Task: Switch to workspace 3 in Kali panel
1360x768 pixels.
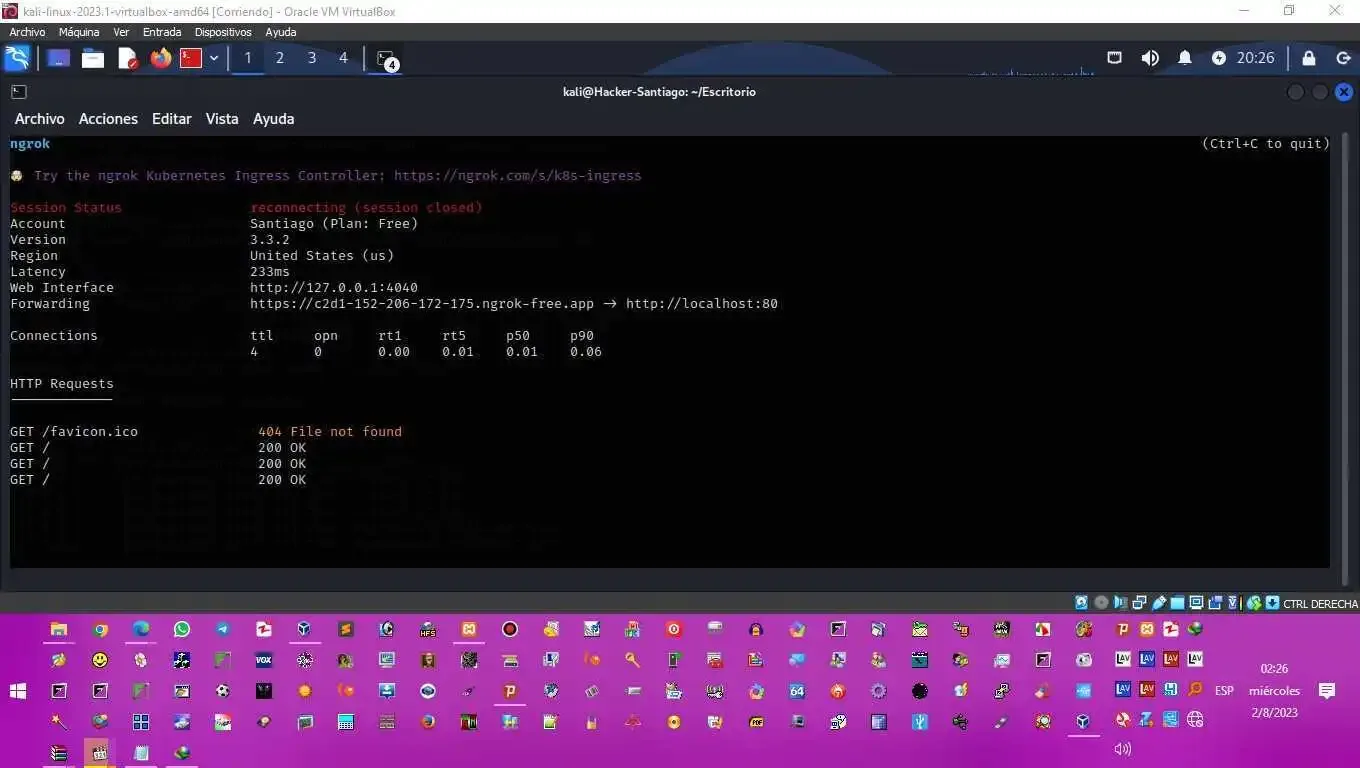Action: [x=312, y=58]
